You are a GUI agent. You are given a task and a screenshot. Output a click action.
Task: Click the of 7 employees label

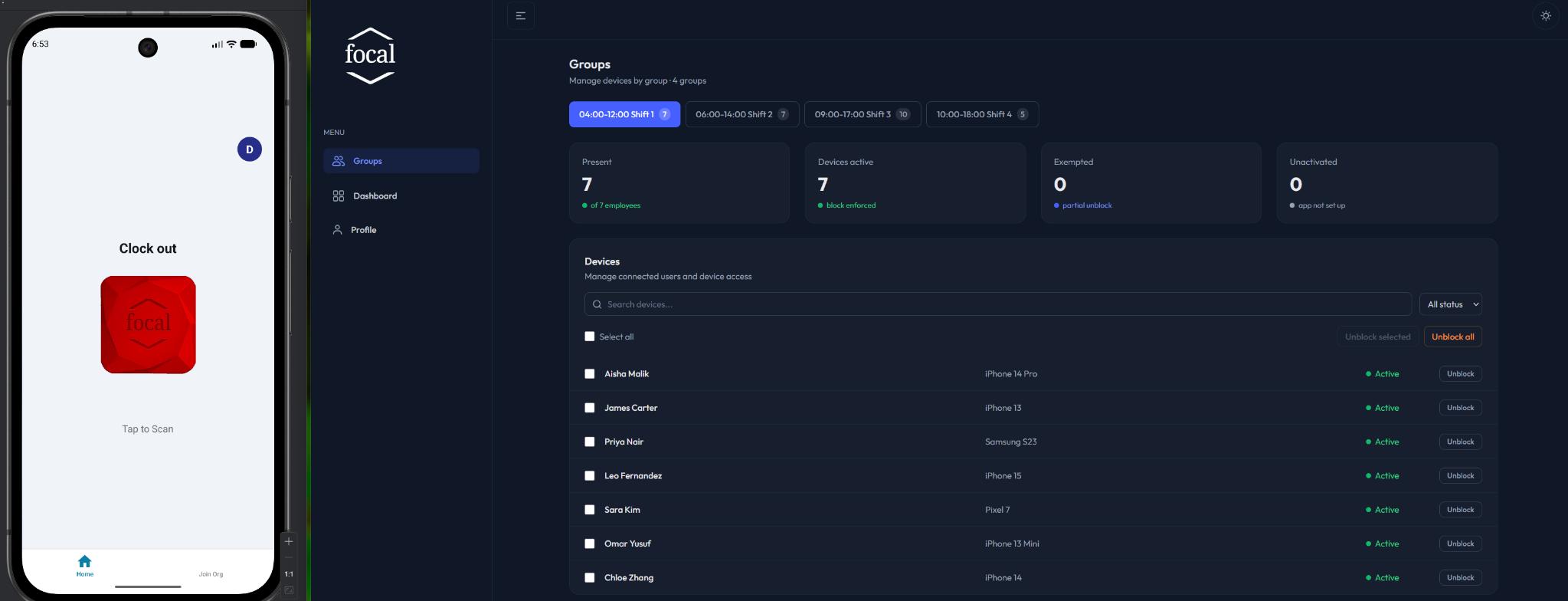coord(615,205)
